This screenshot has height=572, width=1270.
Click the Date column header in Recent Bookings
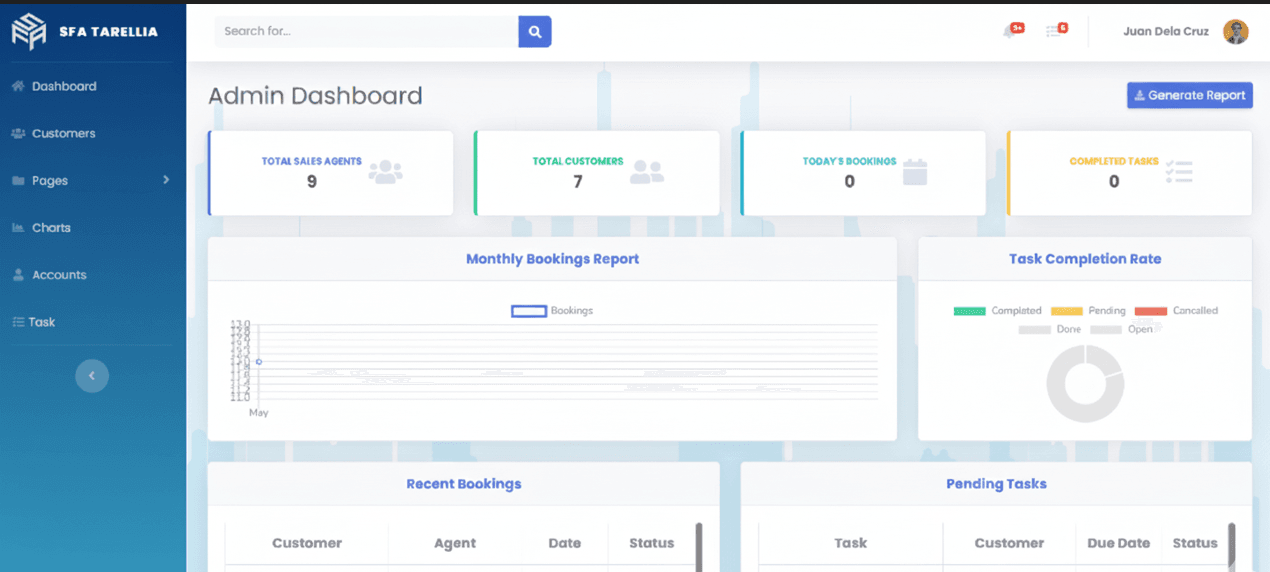click(565, 543)
